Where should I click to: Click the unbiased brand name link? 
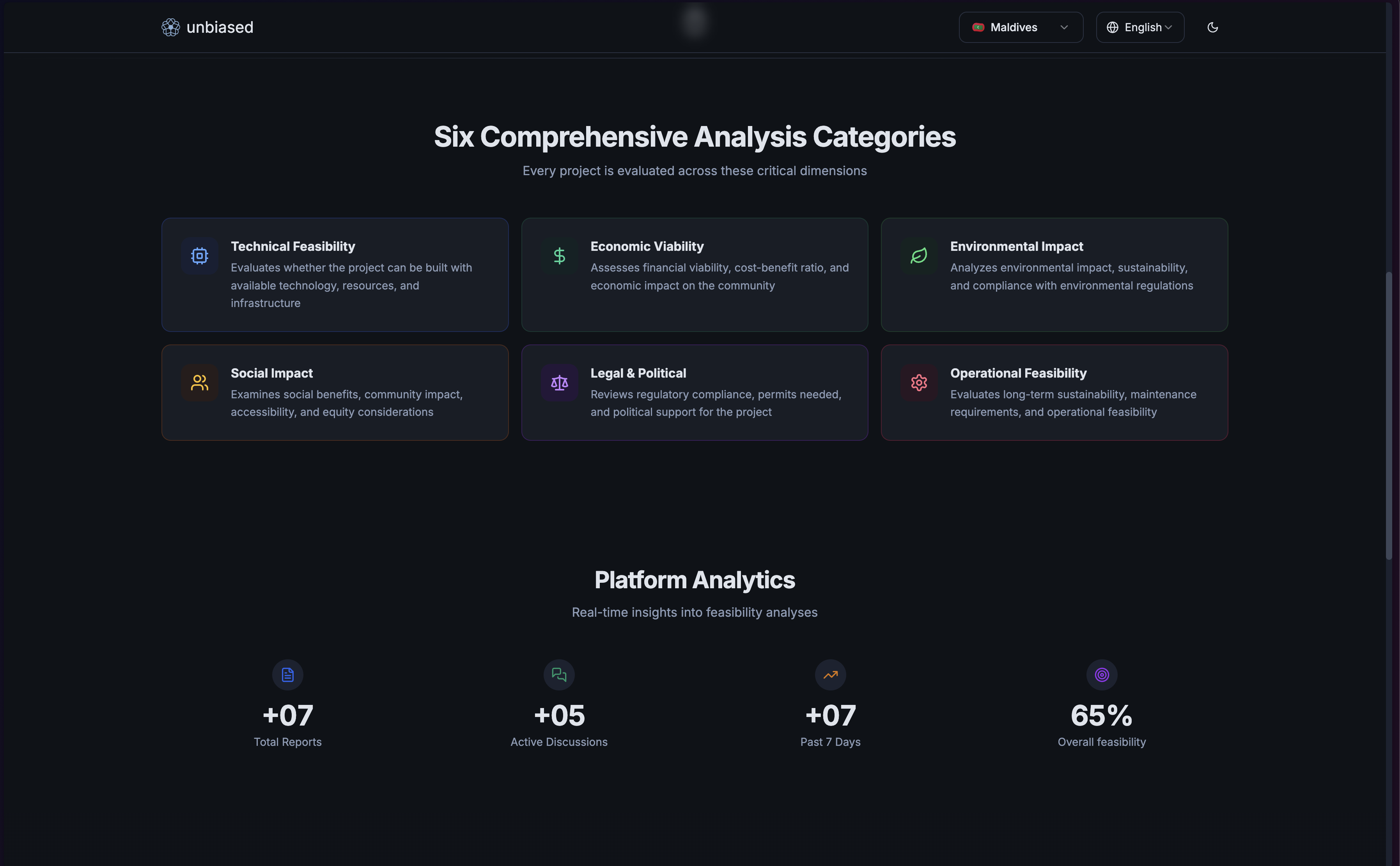pos(220,27)
